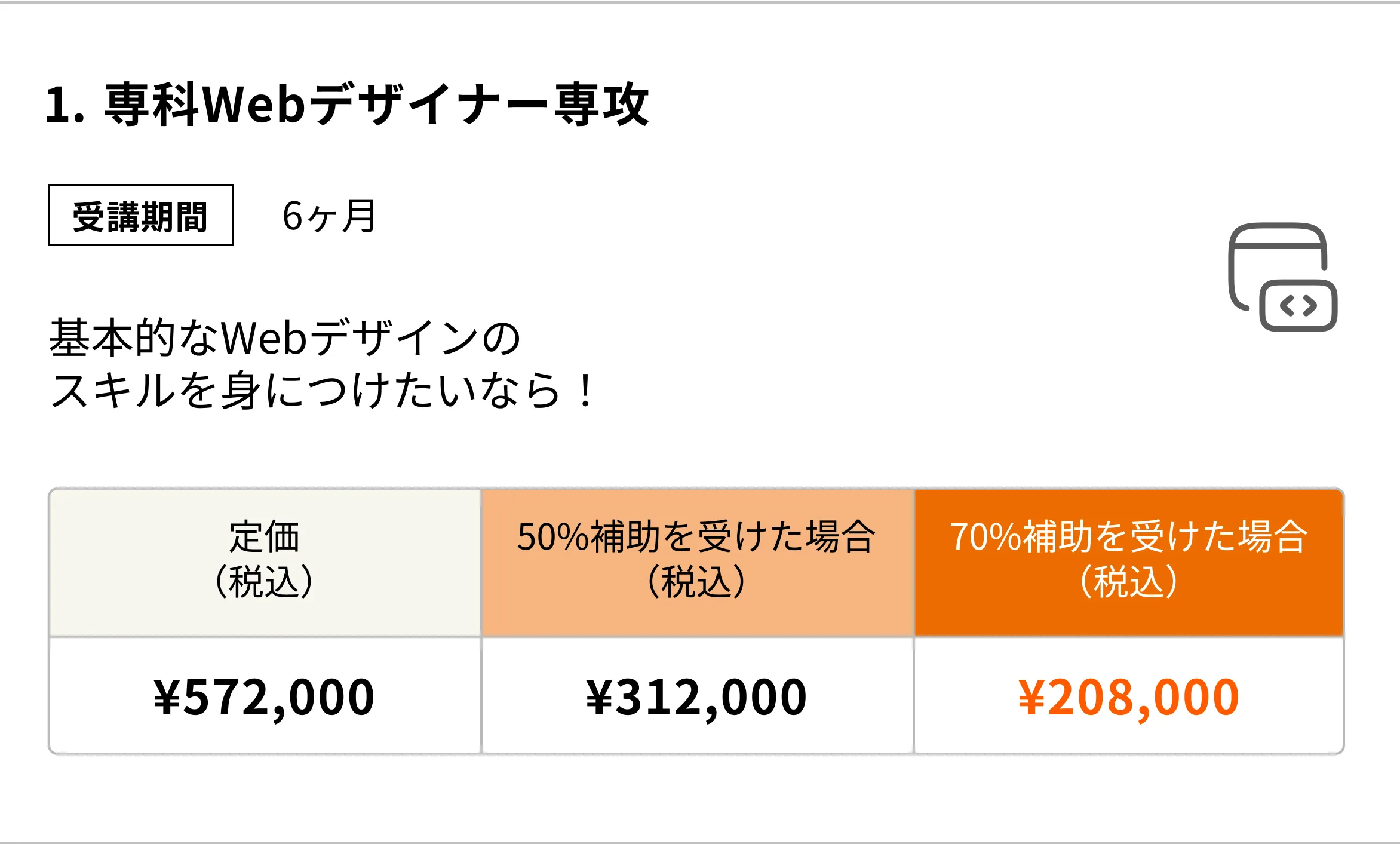Viewport: 1400px width, 844px height.
Task: Select the 定価 column header text
Action: (264, 536)
